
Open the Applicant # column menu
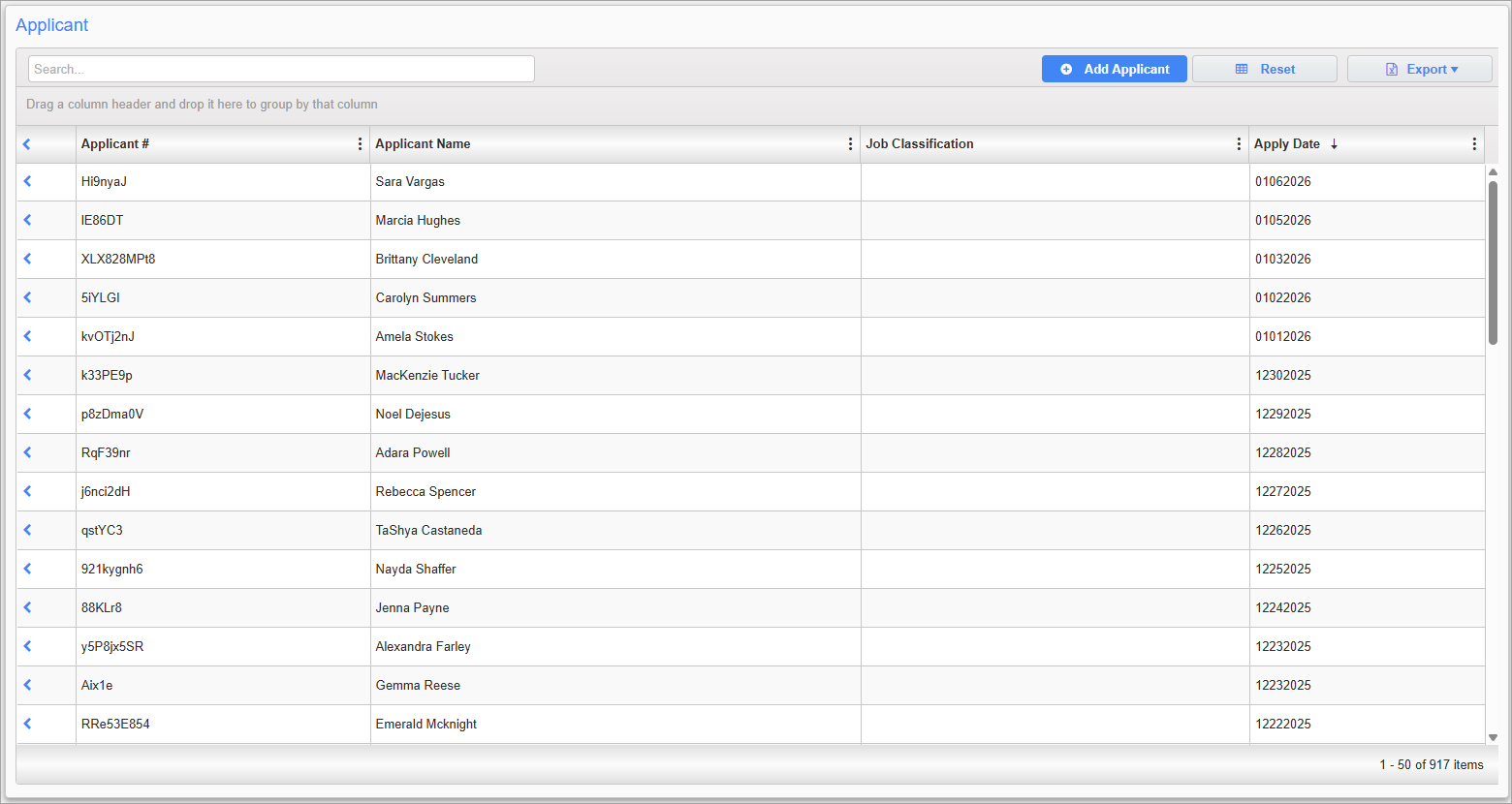[361, 143]
